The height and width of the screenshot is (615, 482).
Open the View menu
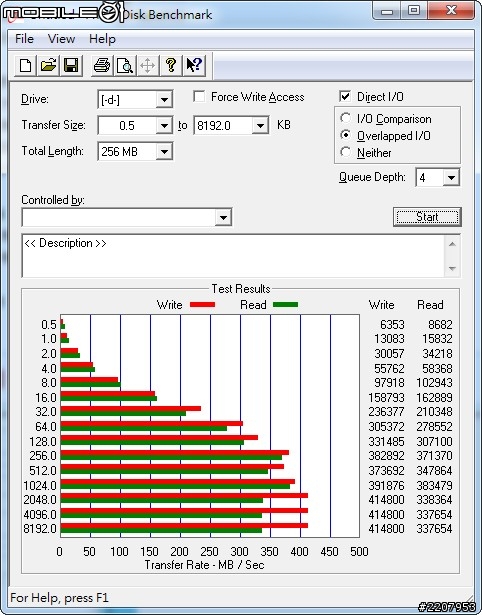[61, 39]
